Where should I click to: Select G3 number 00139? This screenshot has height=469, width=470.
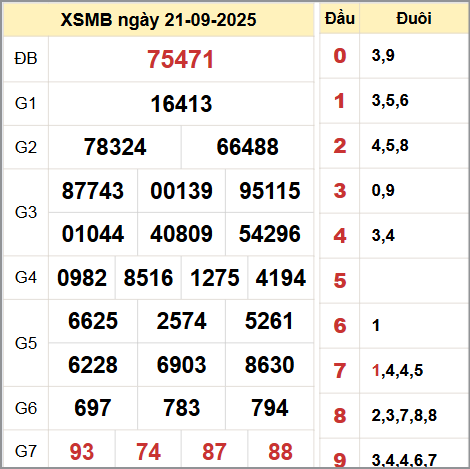181,191
